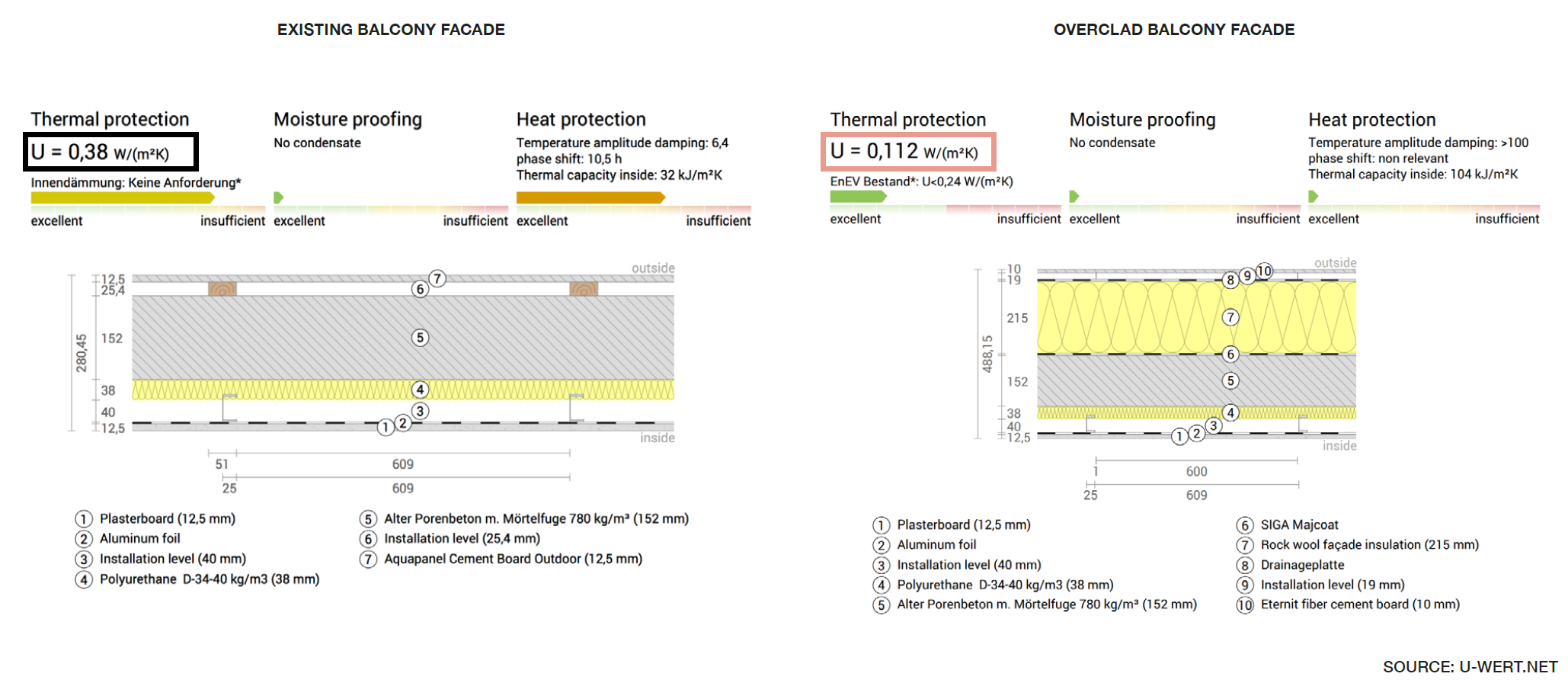Select the 'OVERCLAD BALCONY FACADE' heading
The image size is (1568, 680).
(1174, 30)
